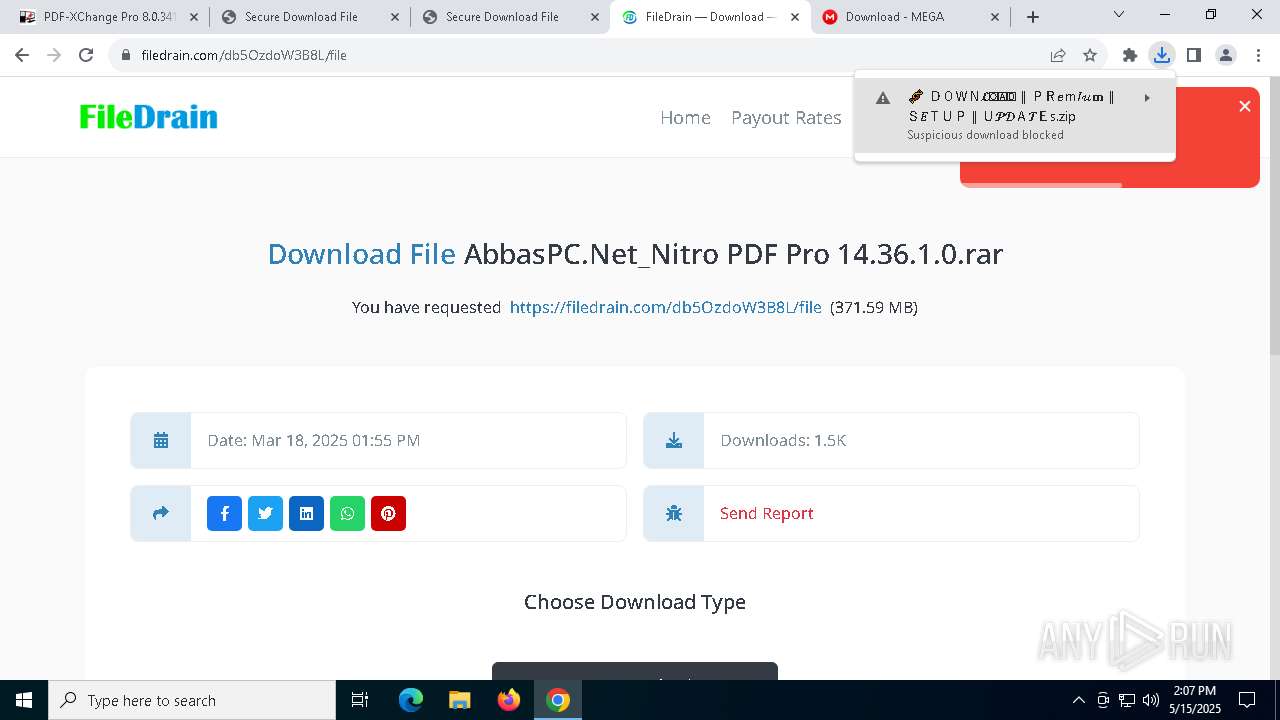
Task: Click the share arrow icon
Action: point(161,513)
